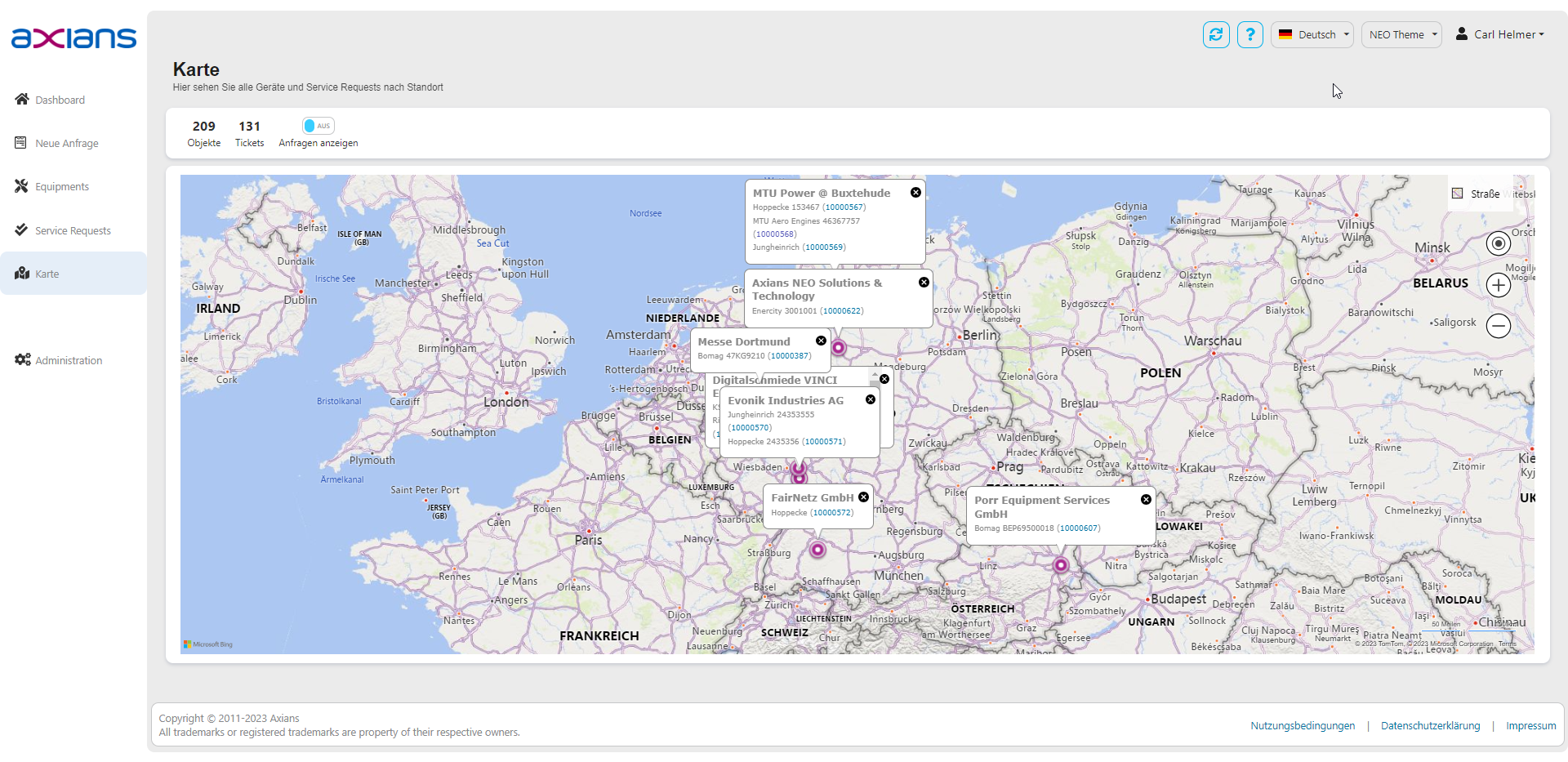Click the Equipments tools icon
The height and width of the screenshot is (762, 1568).
21,186
